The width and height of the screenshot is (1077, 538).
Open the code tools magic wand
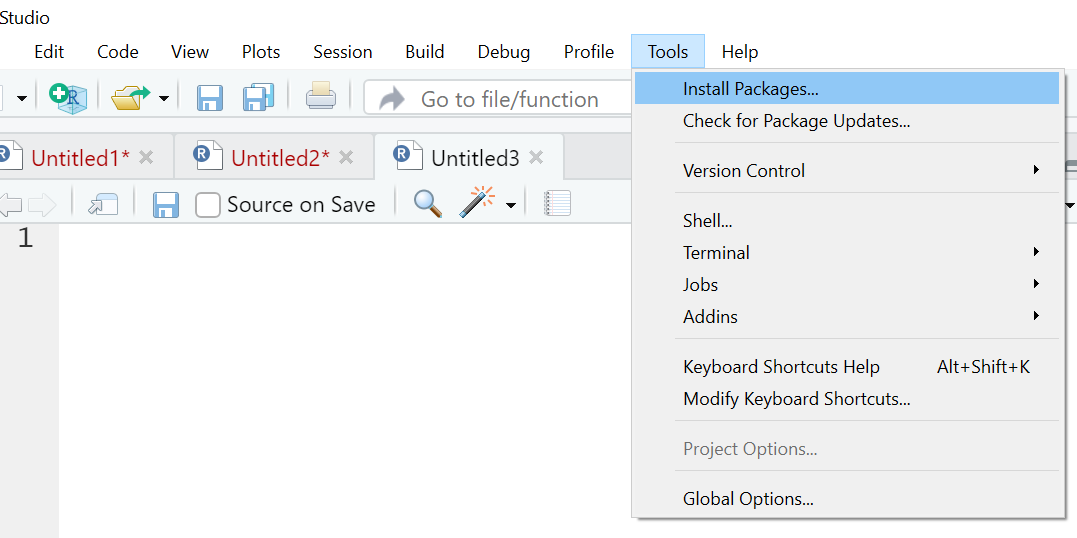[x=476, y=204]
